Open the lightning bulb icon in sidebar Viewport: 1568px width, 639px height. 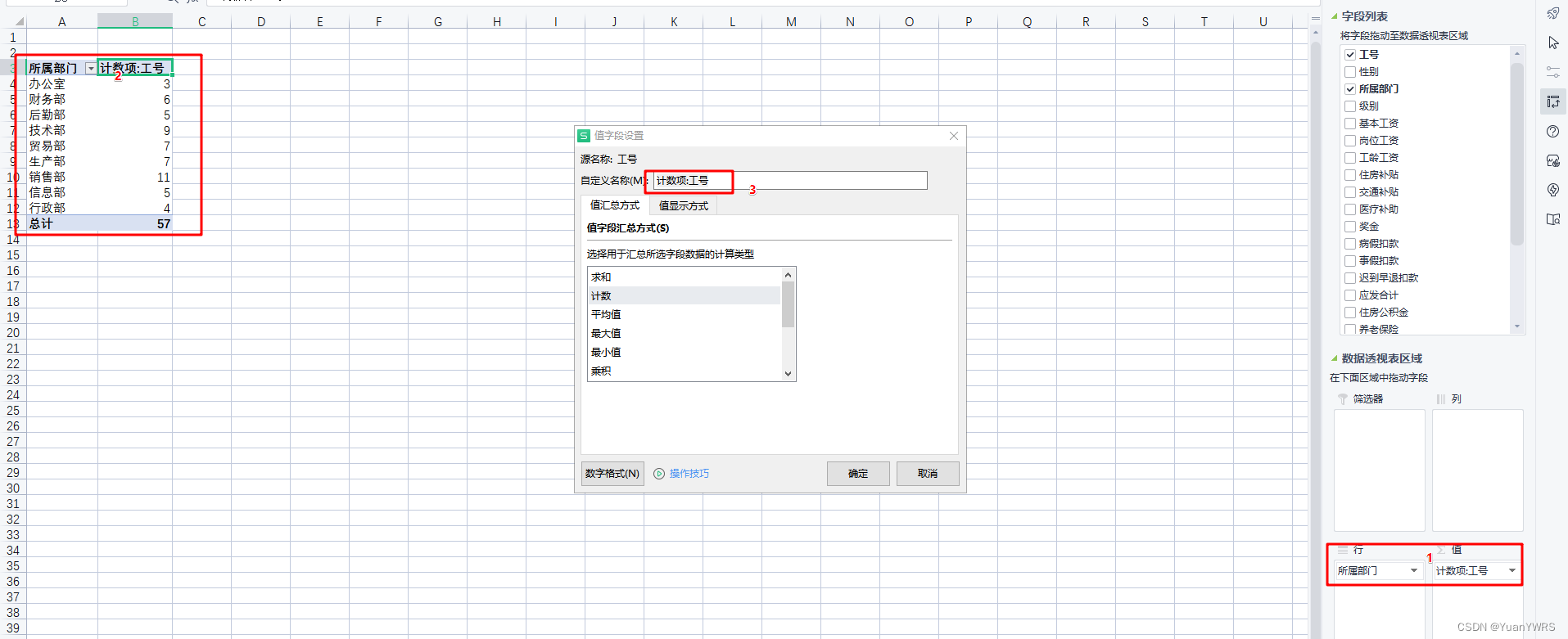pyautogui.click(x=1552, y=190)
